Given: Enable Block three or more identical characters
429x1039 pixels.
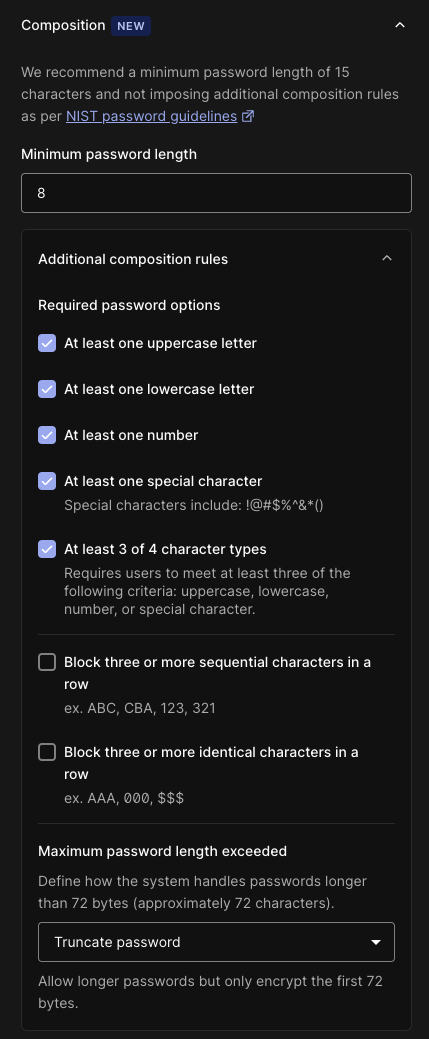Looking at the screenshot, I should (47, 752).
